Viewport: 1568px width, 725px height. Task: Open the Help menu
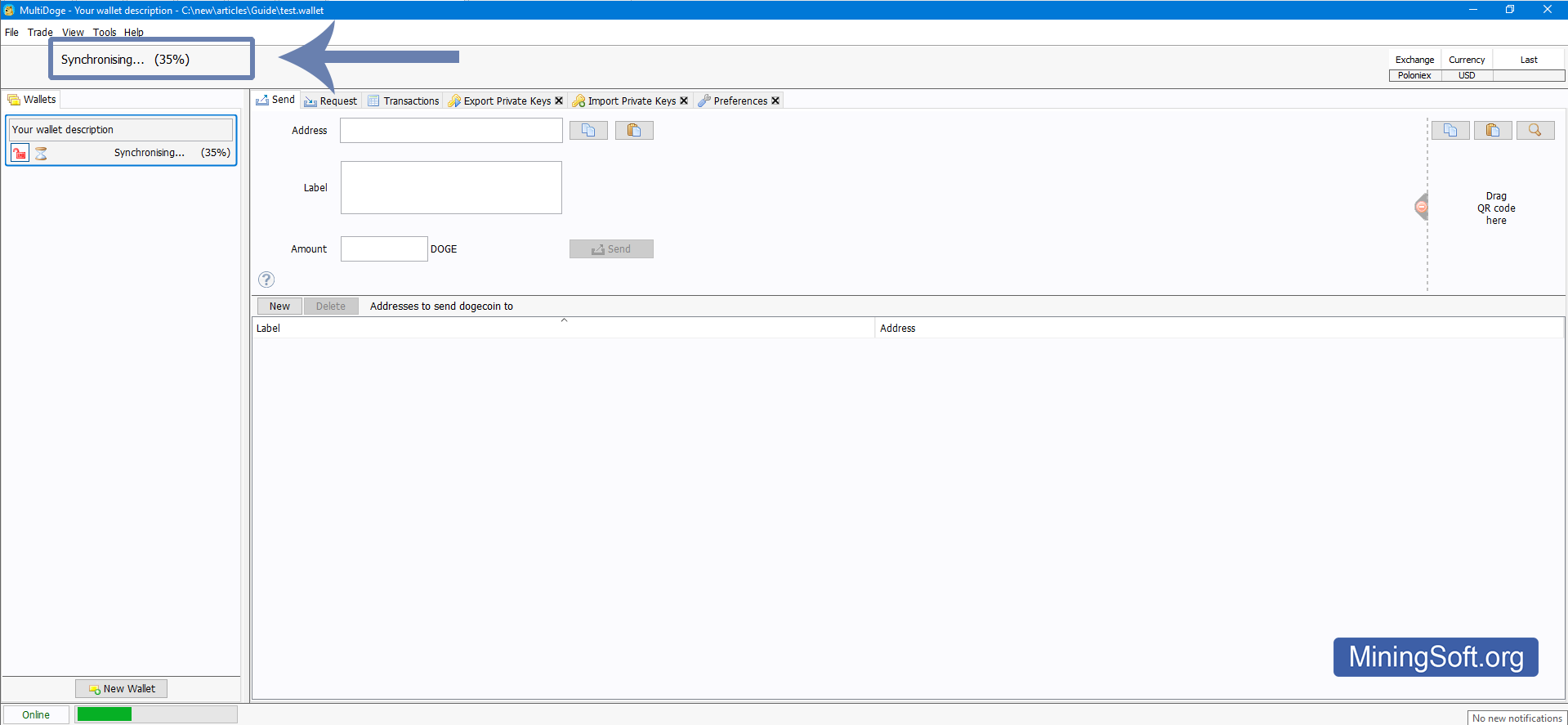point(134,33)
